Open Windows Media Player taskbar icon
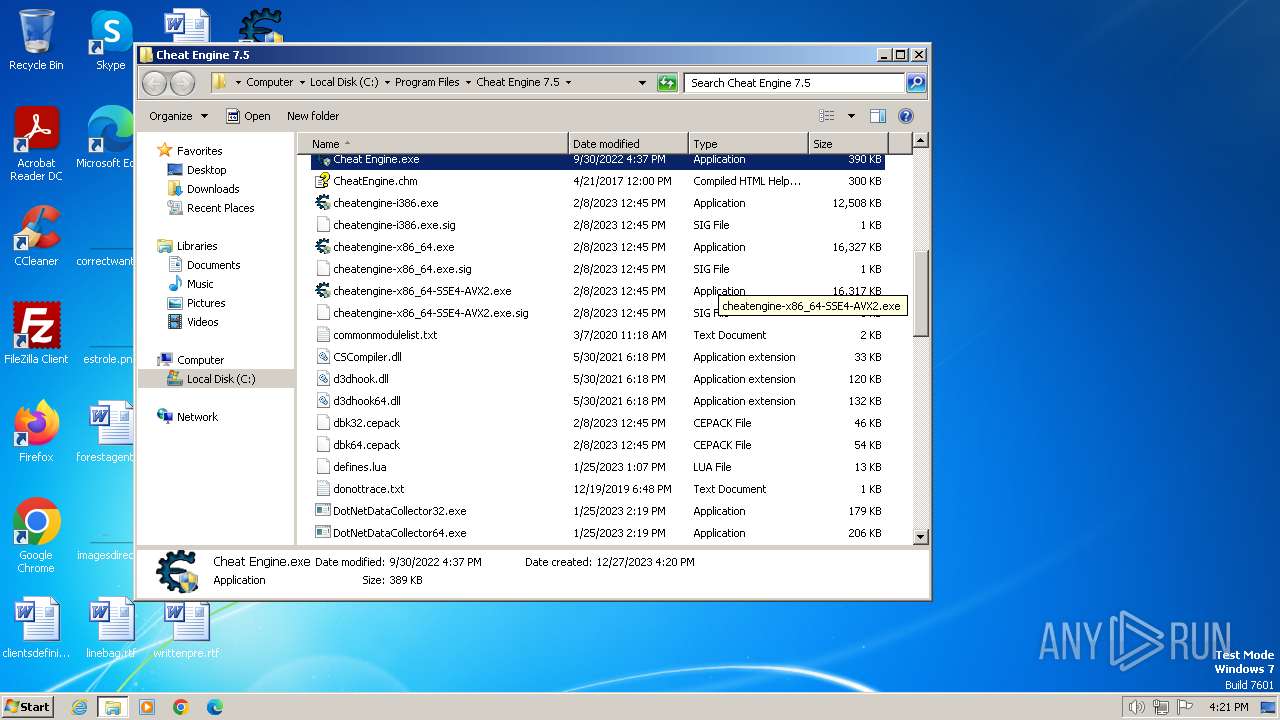Screen dimensions: 1280x720 (147, 707)
